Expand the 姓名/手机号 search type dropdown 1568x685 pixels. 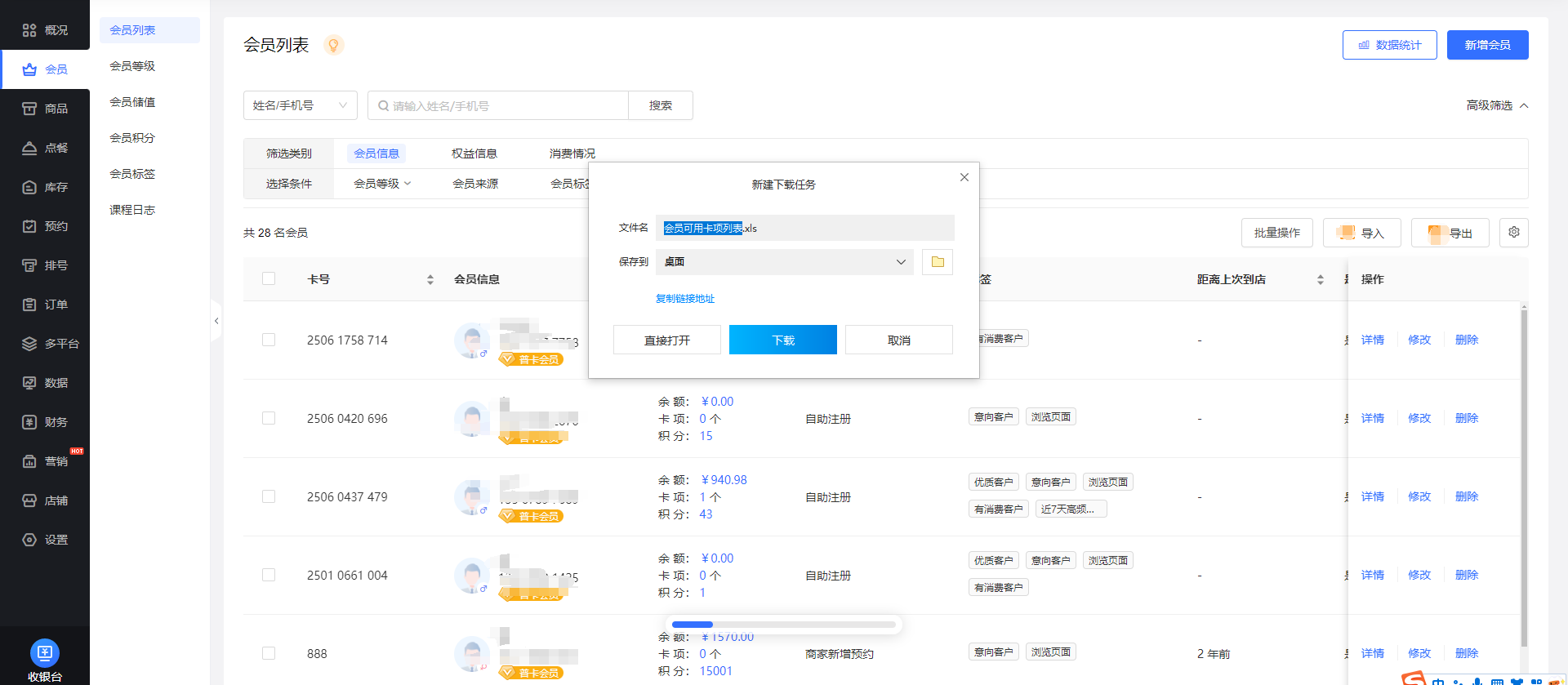(300, 105)
